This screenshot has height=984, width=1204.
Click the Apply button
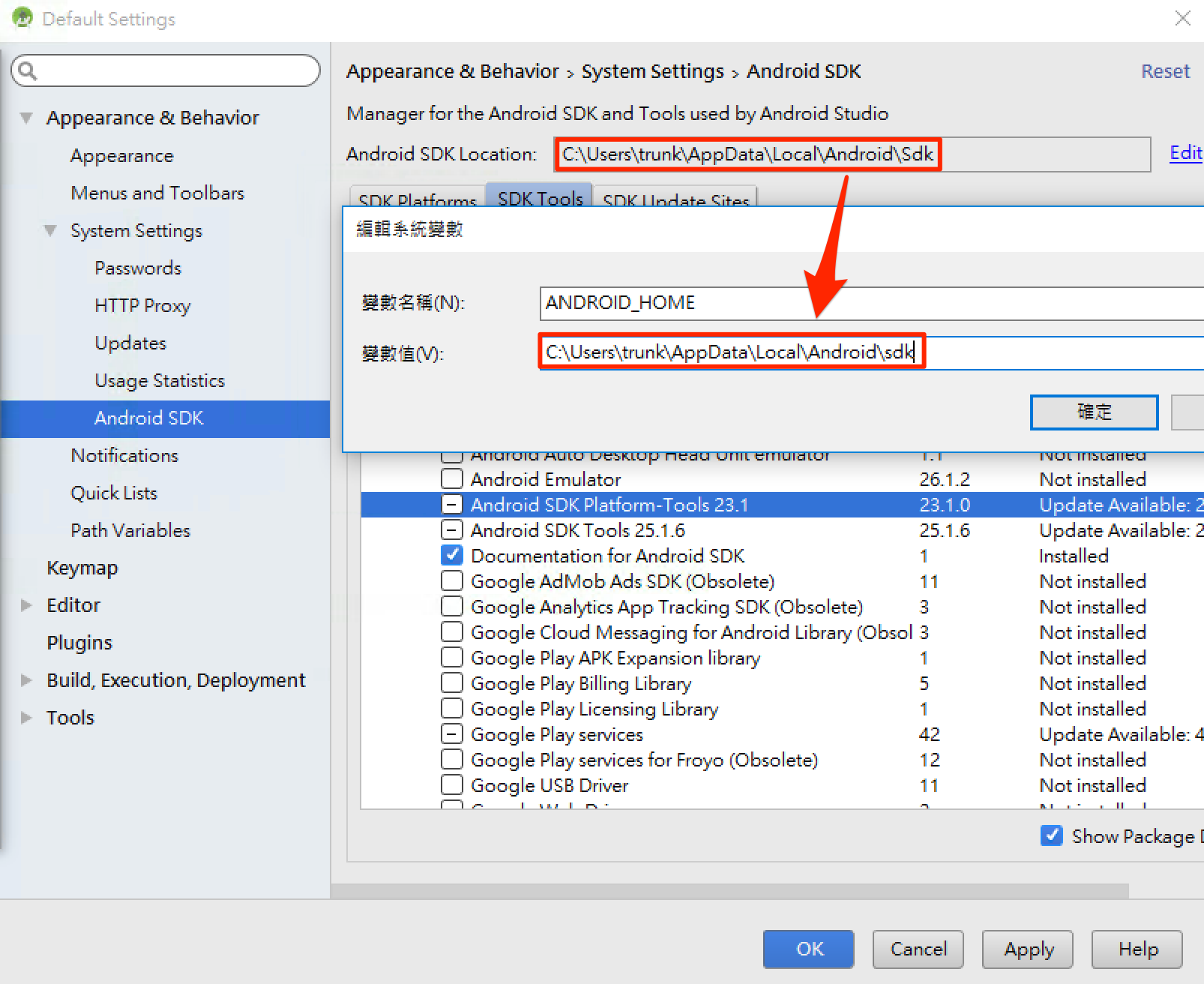[1028, 949]
